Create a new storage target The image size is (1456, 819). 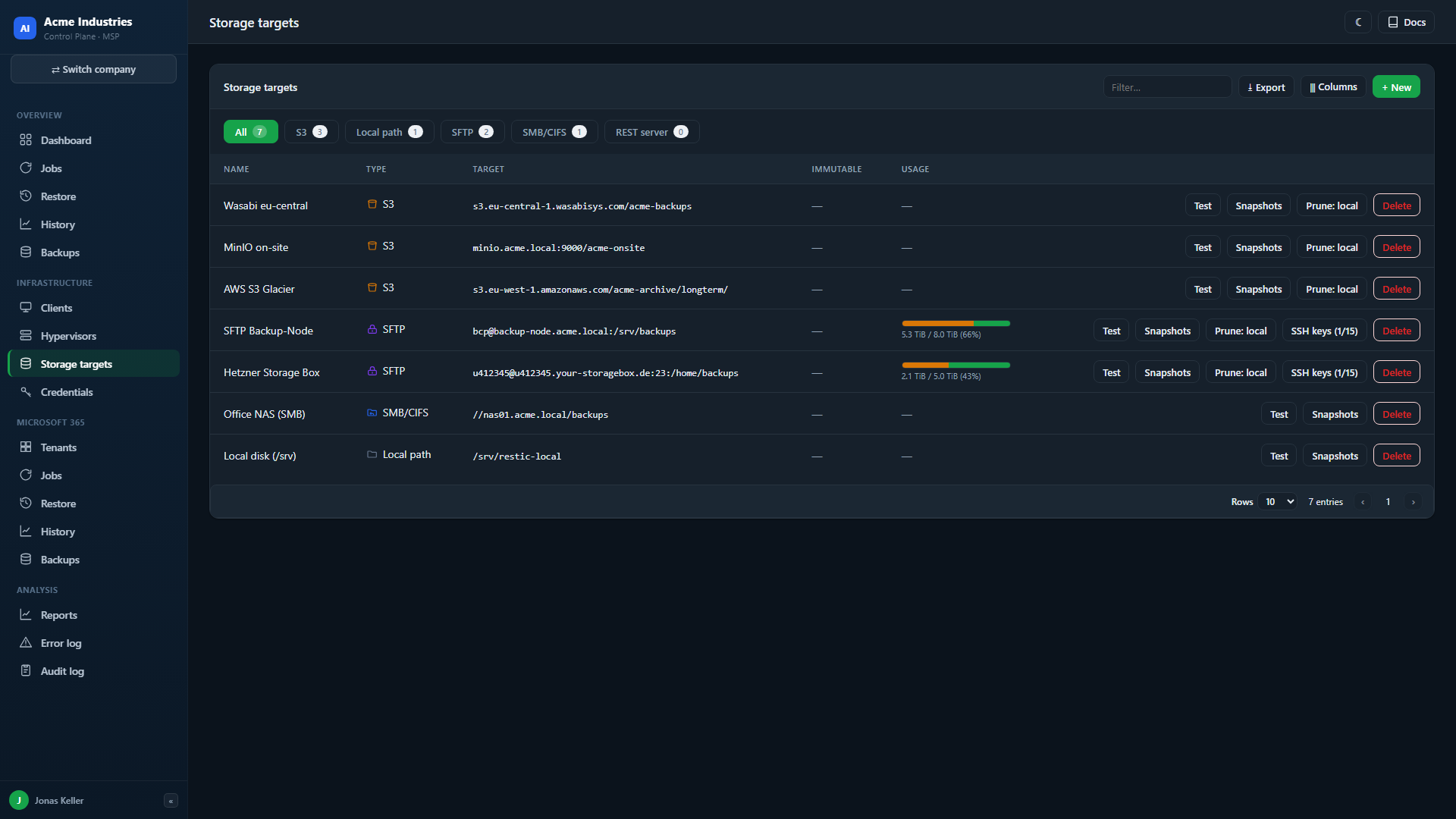click(1396, 87)
